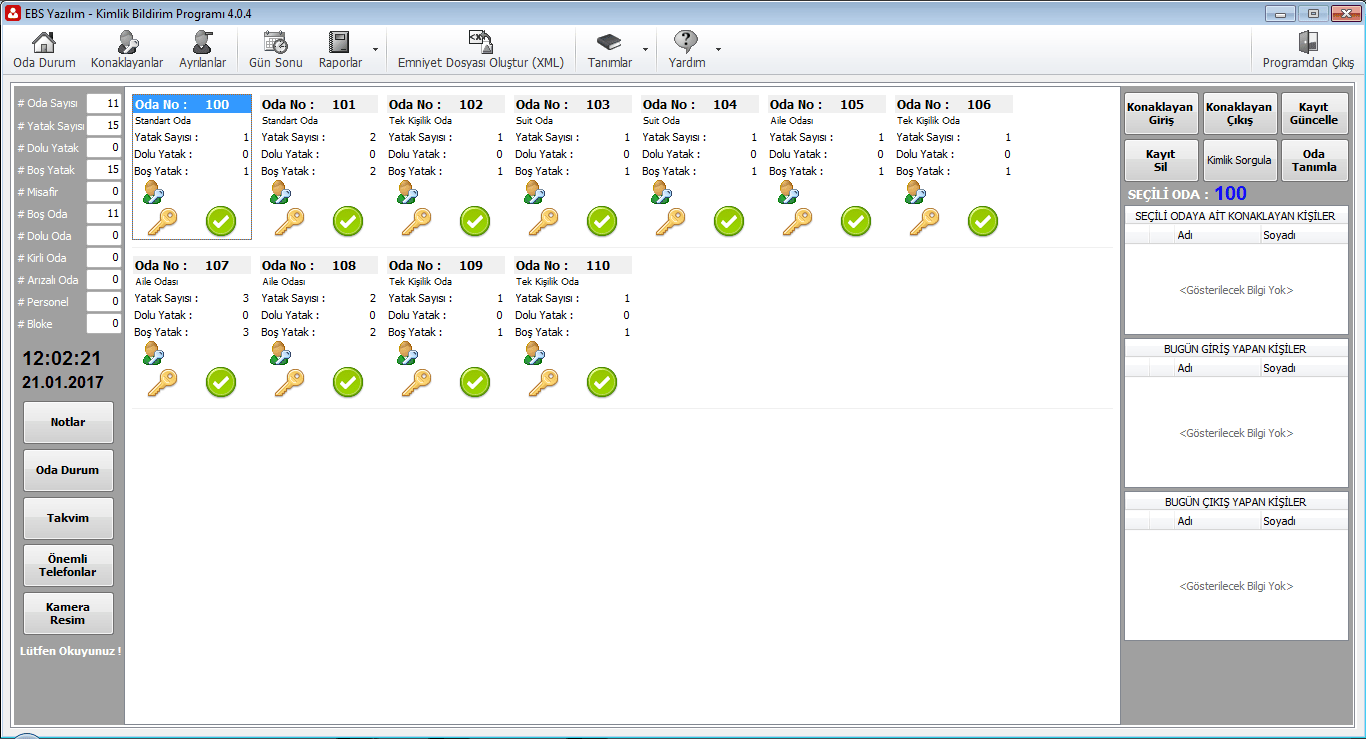
Task: Click the Personel value field
Action: click(104, 301)
